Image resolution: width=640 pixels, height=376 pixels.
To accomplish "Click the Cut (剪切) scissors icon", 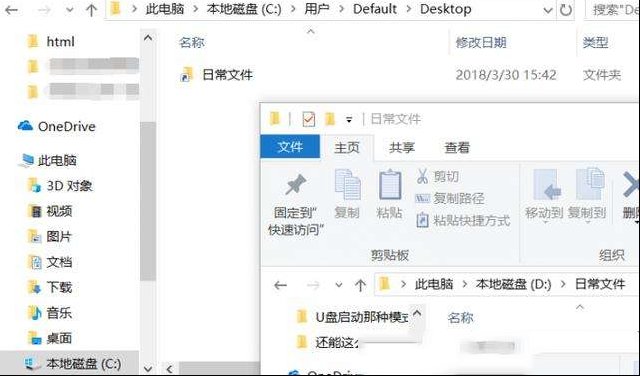I will click(422, 176).
